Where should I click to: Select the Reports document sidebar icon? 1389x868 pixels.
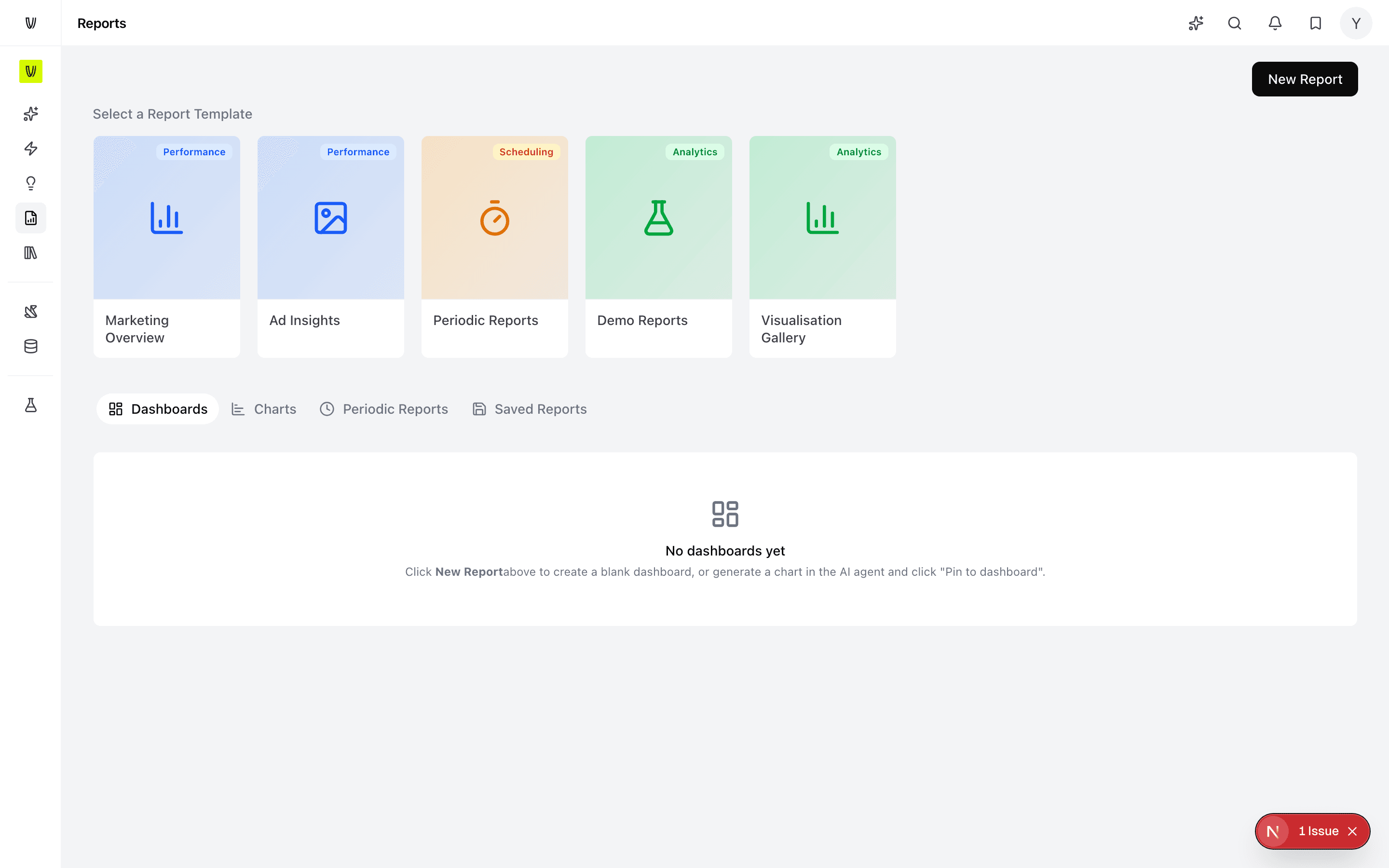pyautogui.click(x=31, y=218)
